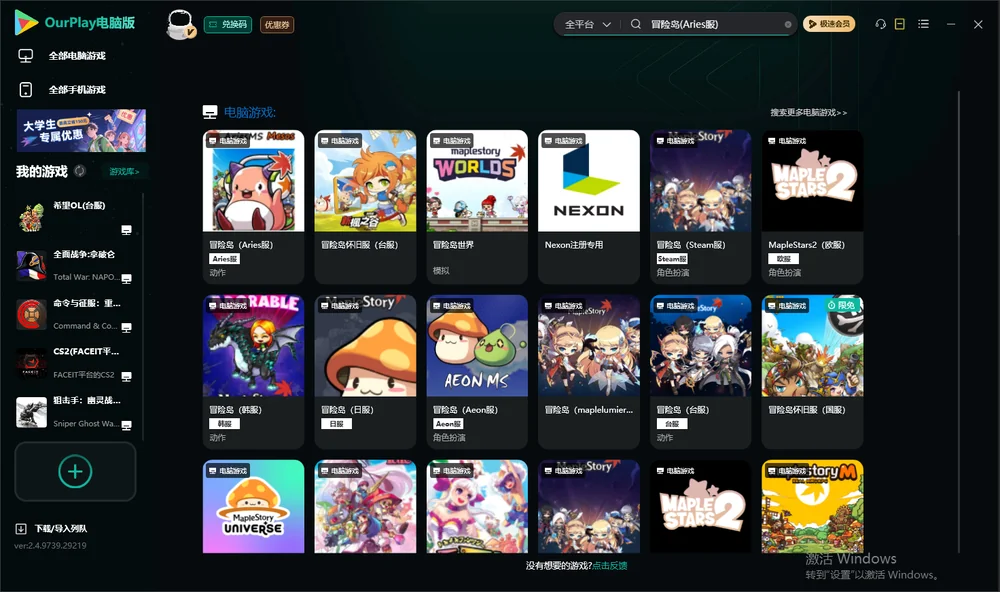Click the 电脑游戏 section monitor icon
Screen dimensions: 1000x592
(x=210, y=112)
